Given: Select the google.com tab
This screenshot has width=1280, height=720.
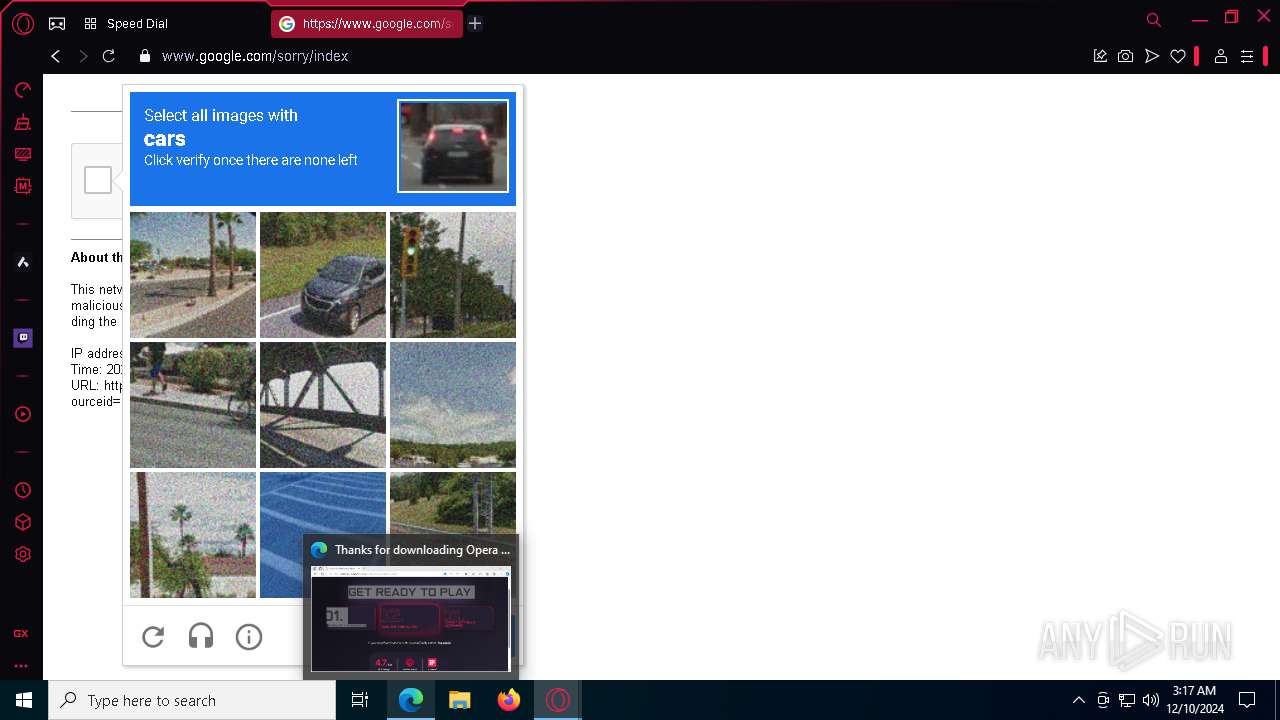Looking at the screenshot, I should 366,23.
